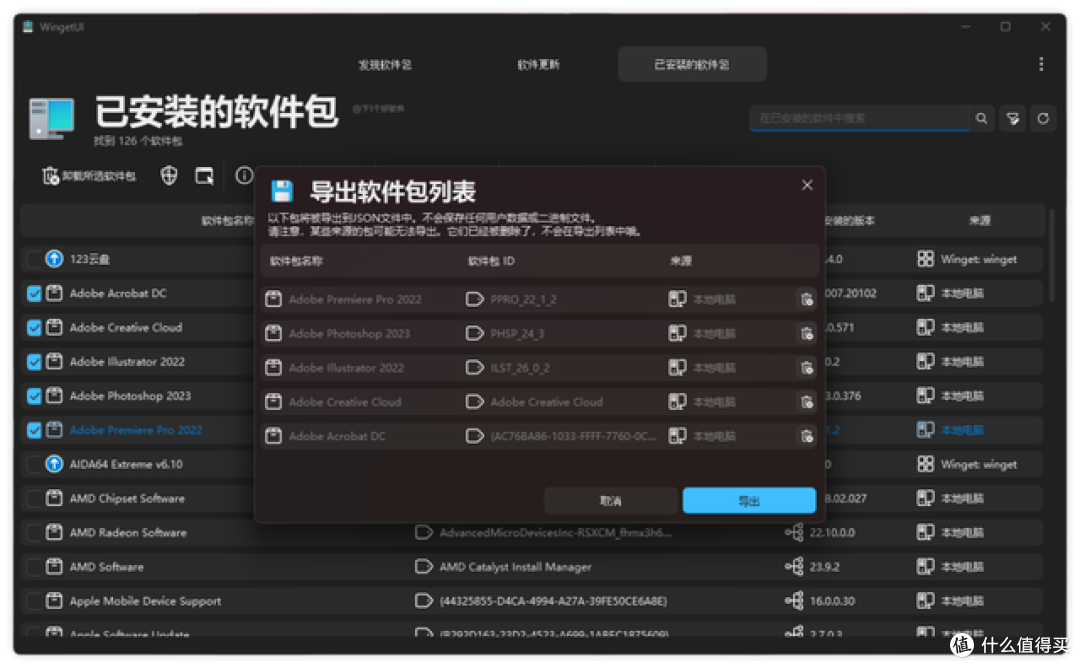This screenshot has width=1080, height=668.
Task: Click the AMD Radeon Software version icon
Action: coord(794,532)
